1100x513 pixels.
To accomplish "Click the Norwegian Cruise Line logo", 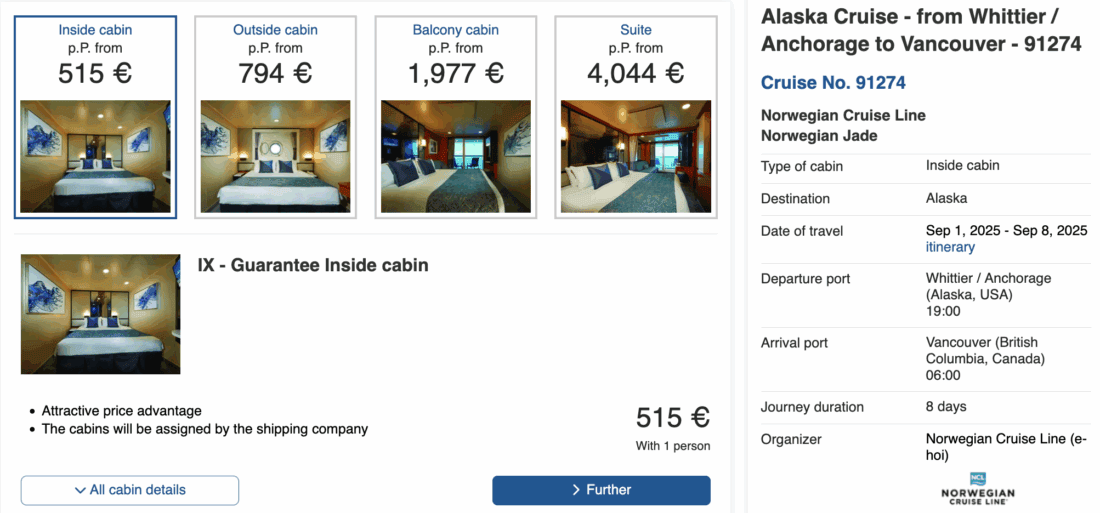I will click(977, 488).
